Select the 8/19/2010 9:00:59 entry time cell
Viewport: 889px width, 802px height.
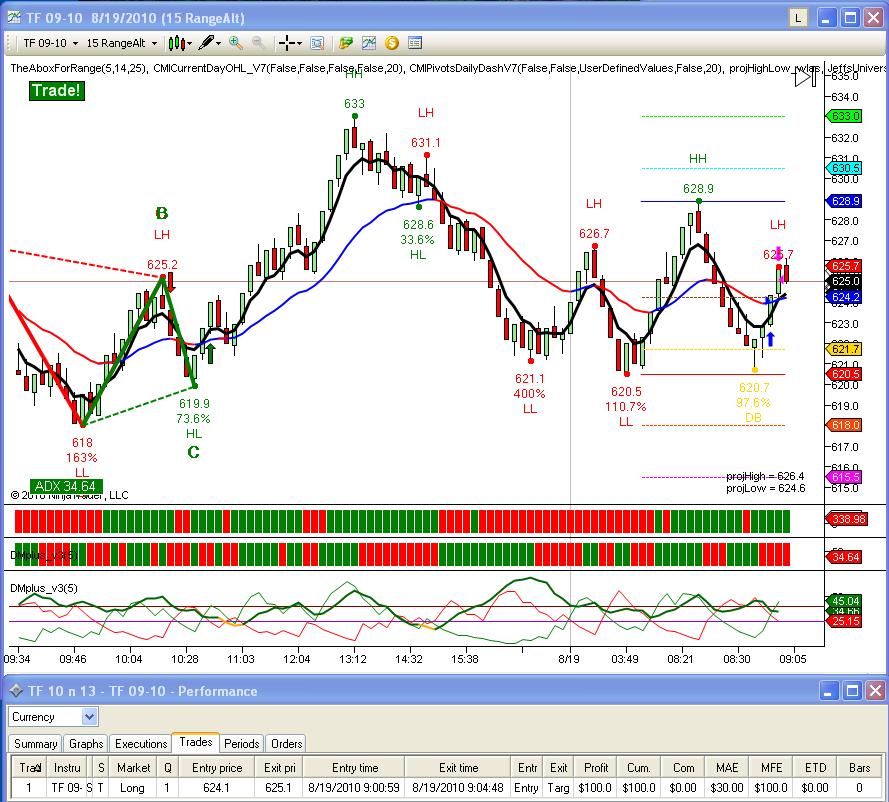tap(354, 788)
